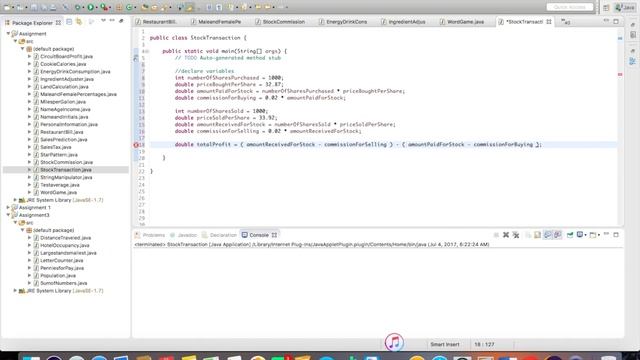Expand the Assignment 1 project
The width and height of the screenshot is (640, 360).
[8, 207]
